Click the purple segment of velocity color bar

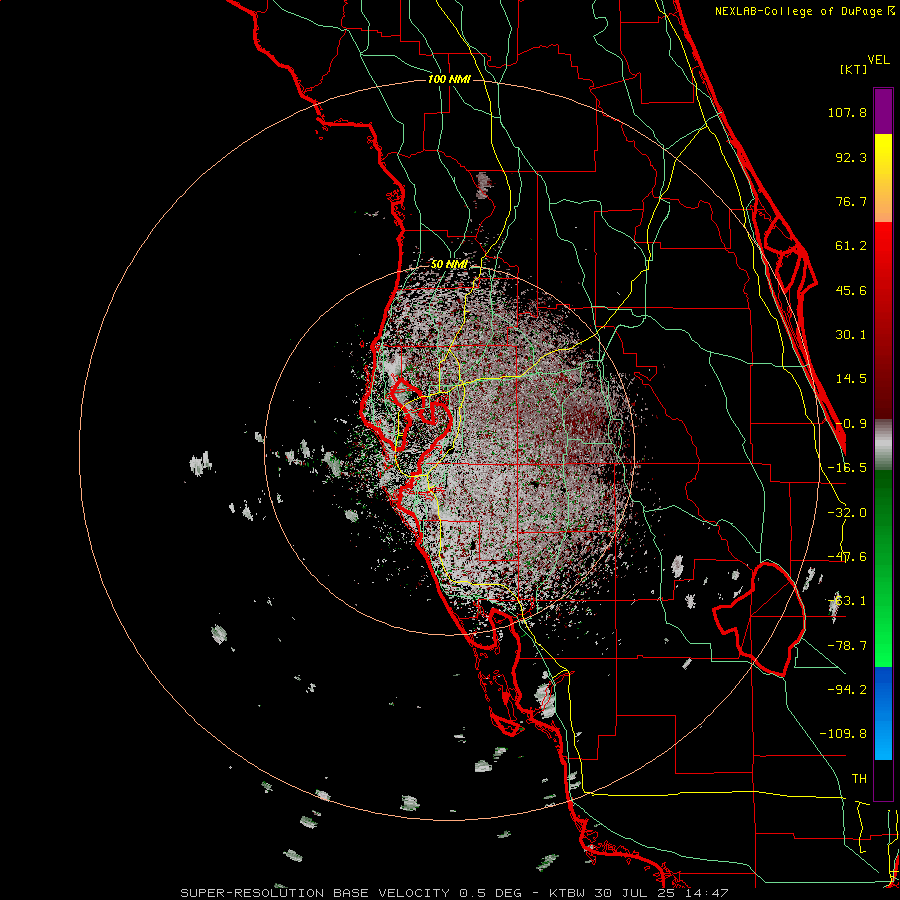pos(883,111)
